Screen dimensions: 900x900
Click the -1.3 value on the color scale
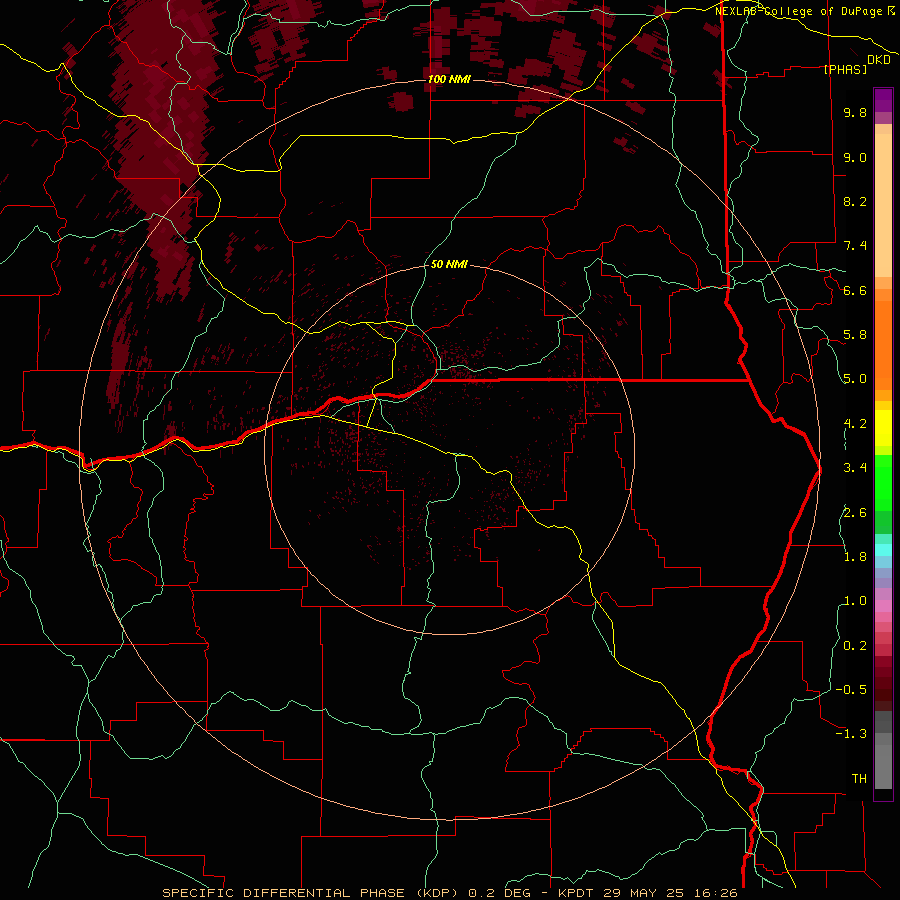[x=851, y=734]
